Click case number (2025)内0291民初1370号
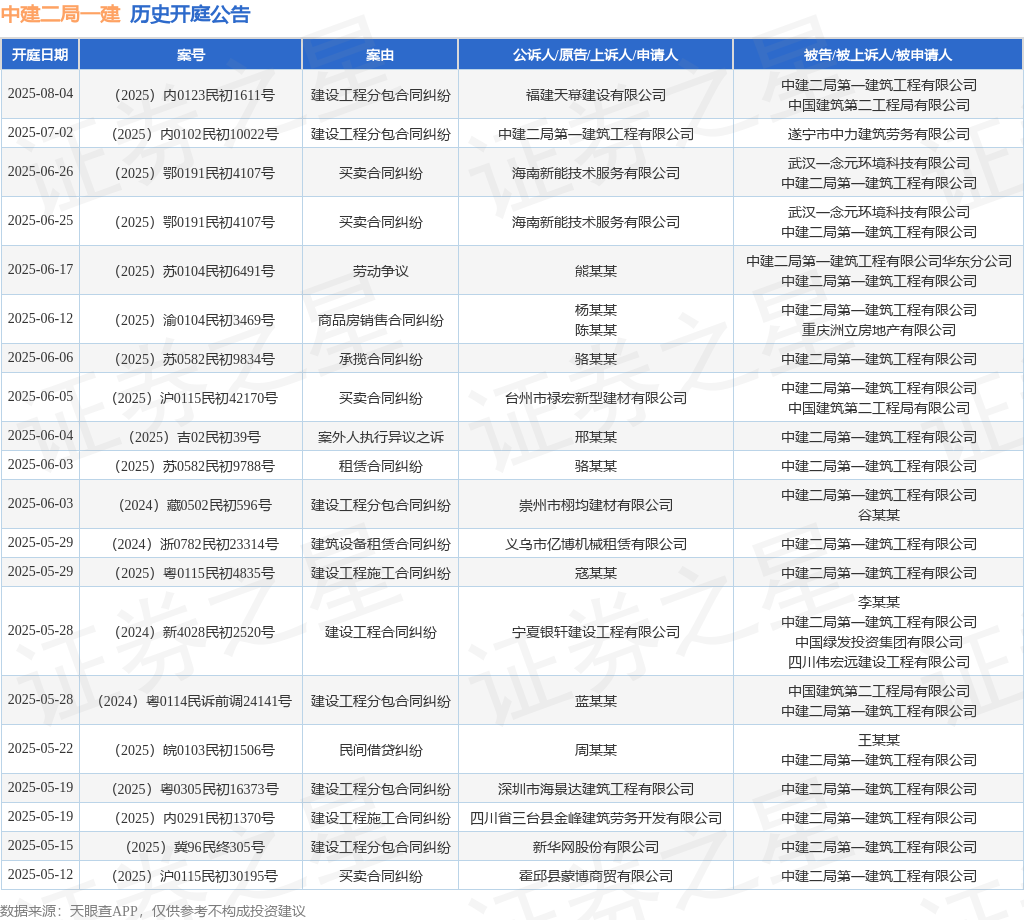The image size is (1024, 920). [195, 818]
